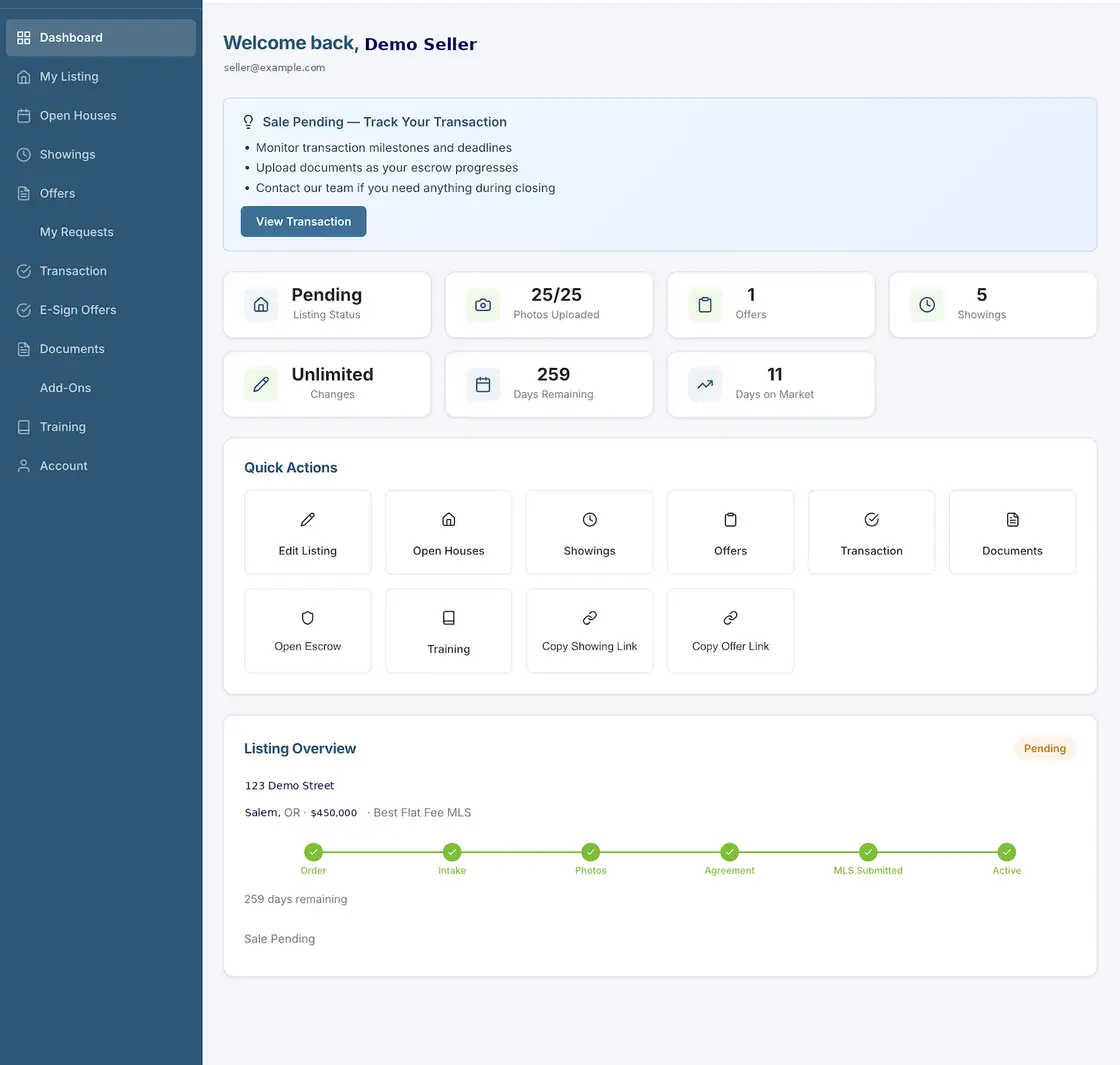Click seller@example.com email text
The height and width of the screenshot is (1065, 1120).
(x=274, y=68)
